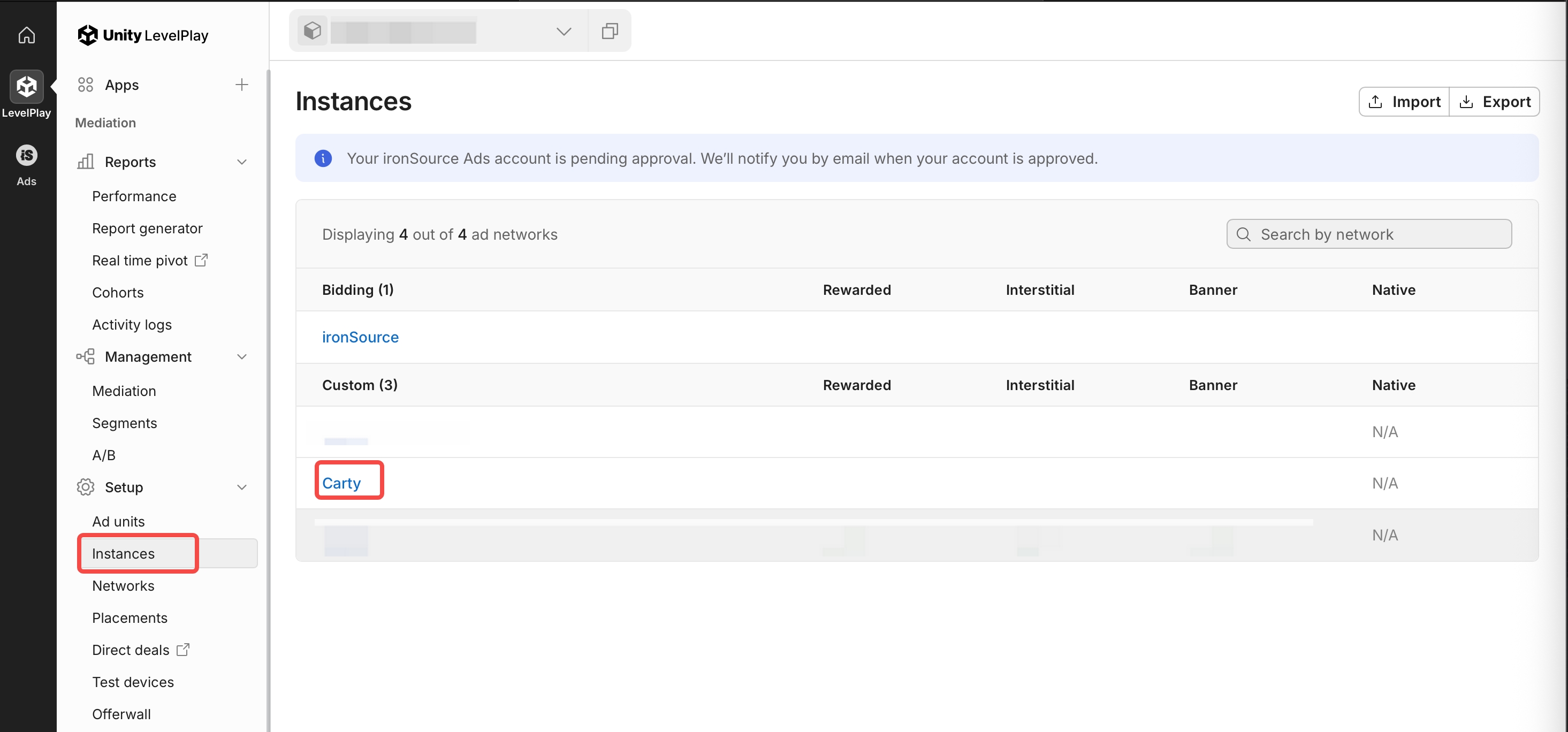Open the Carty network link

(x=341, y=483)
